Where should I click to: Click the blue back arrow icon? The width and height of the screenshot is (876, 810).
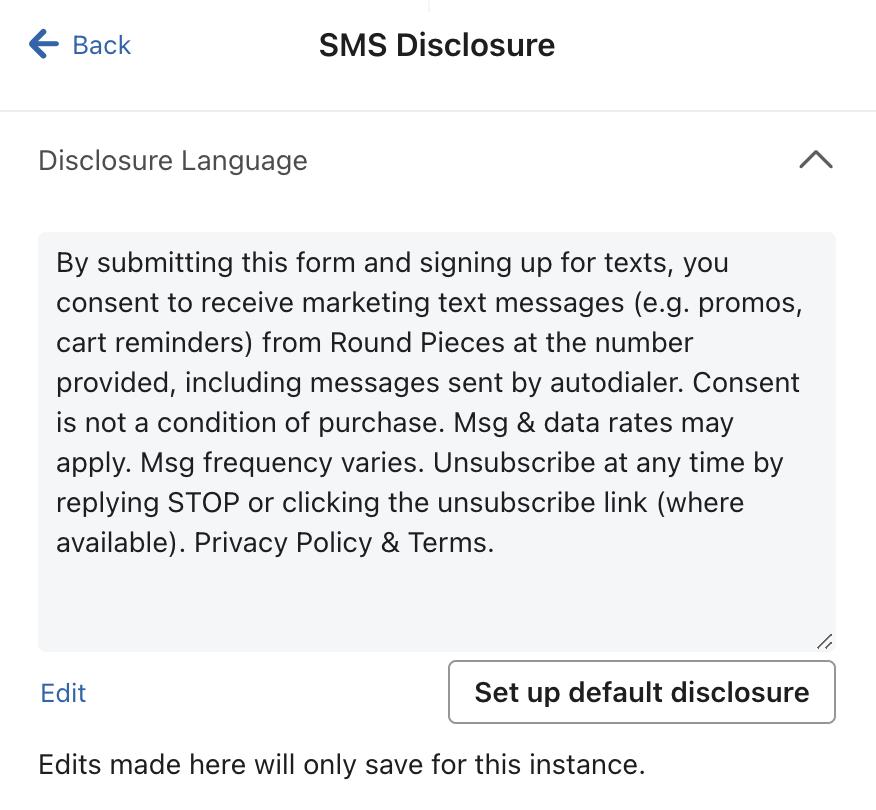pyautogui.click(x=44, y=44)
